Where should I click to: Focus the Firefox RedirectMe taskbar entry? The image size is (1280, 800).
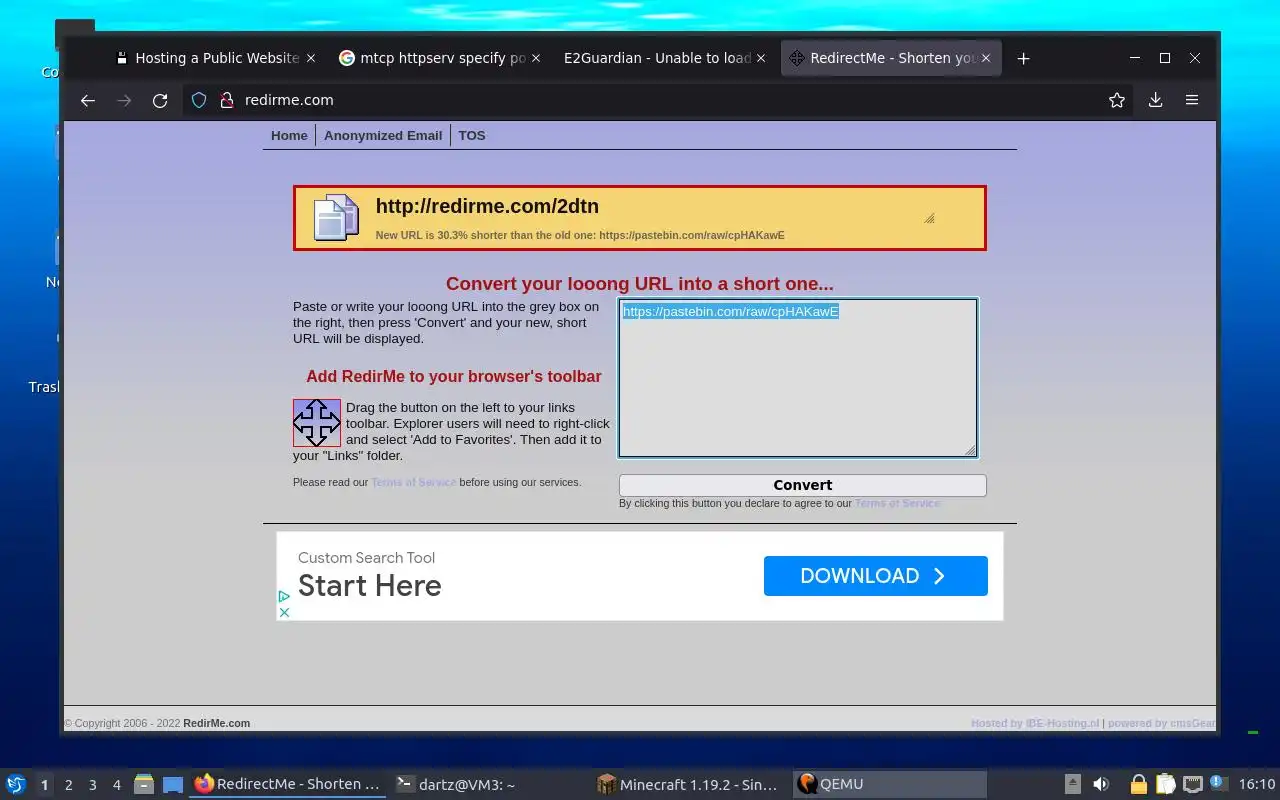pyautogui.click(x=288, y=784)
